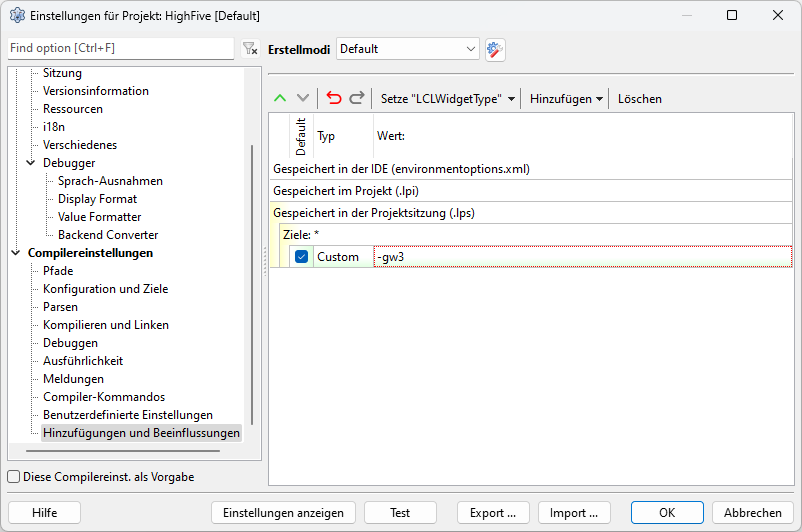Click the green move-up arrow icon
The height and width of the screenshot is (532, 802).
pyautogui.click(x=281, y=99)
